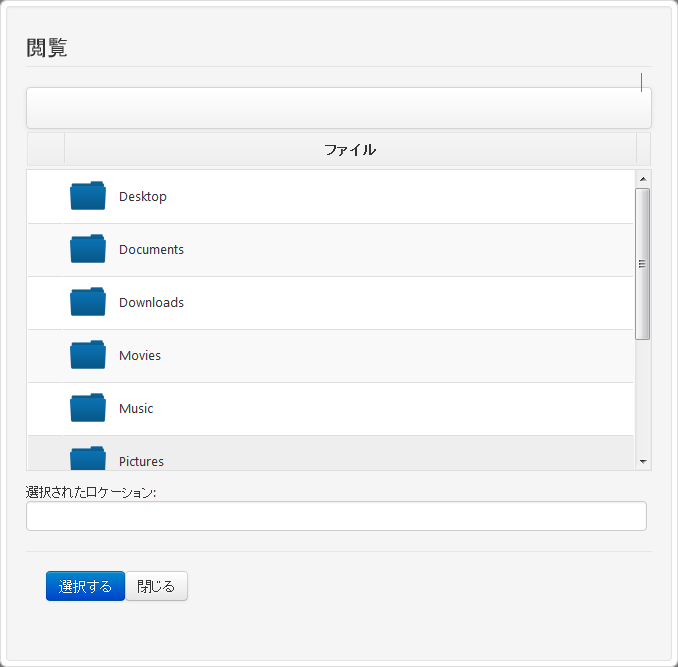Select the Desktop folder name
Image resolution: width=678 pixels, height=667 pixels.
pos(143,197)
